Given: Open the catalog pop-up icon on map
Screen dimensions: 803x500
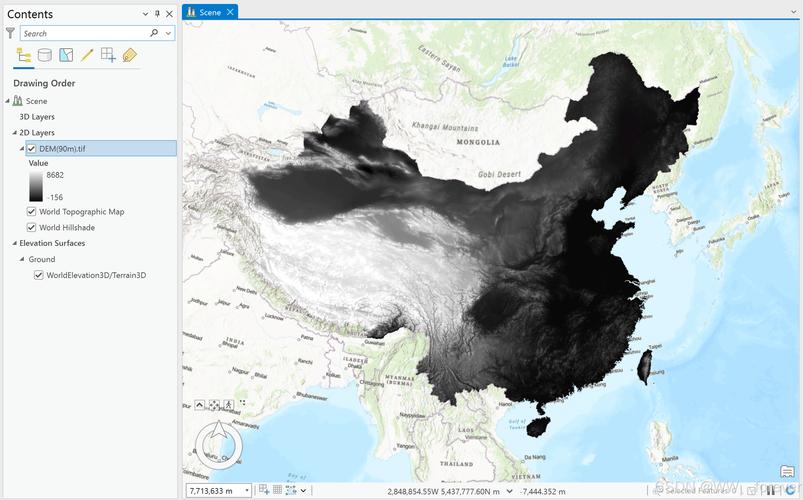Looking at the screenshot, I should [x=787, y=471].
